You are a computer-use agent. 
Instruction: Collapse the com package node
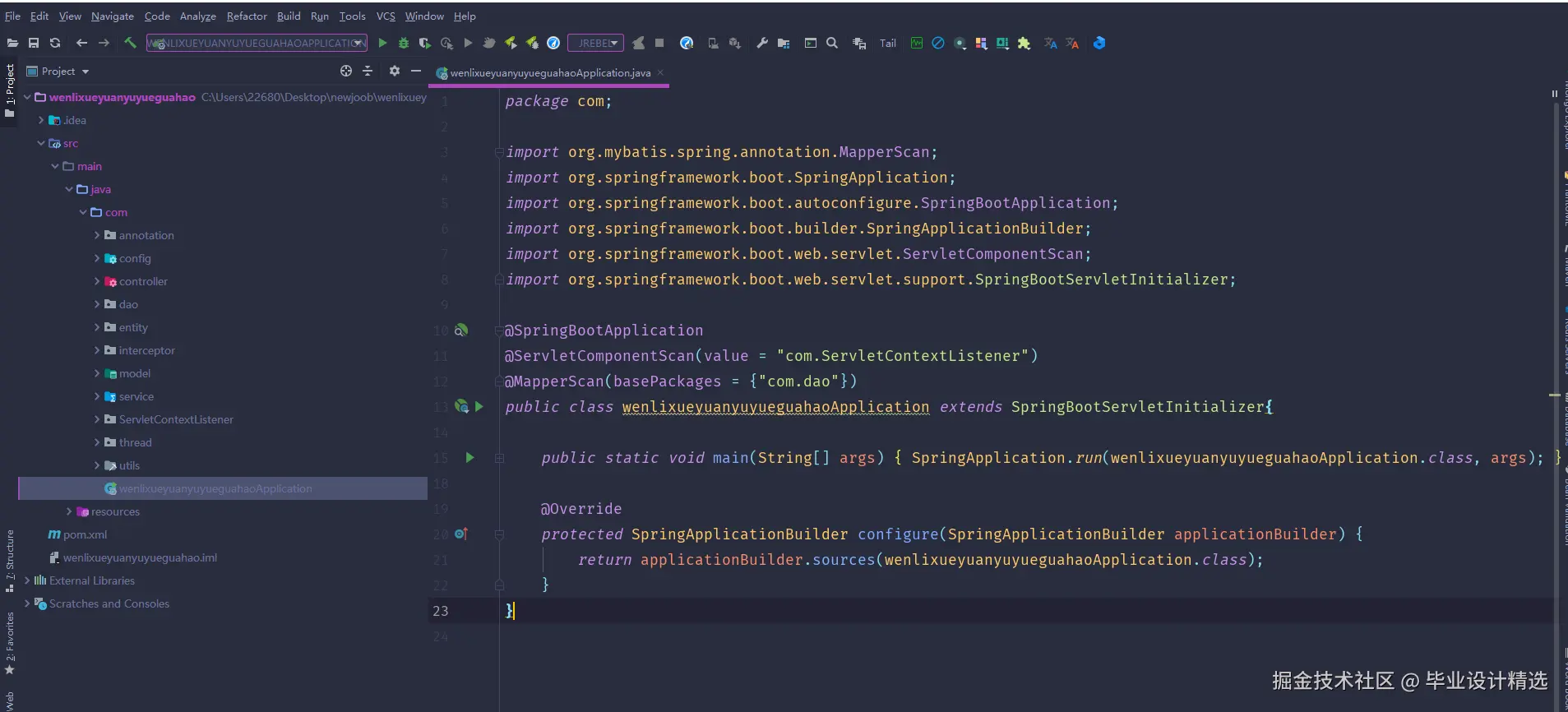click(x=83, y=212)
